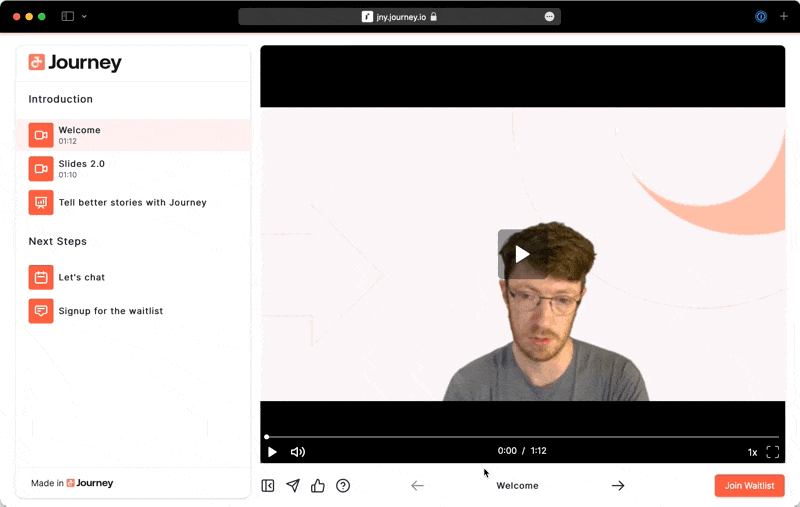Share the journey via paper plane icon

click(293, 486)
